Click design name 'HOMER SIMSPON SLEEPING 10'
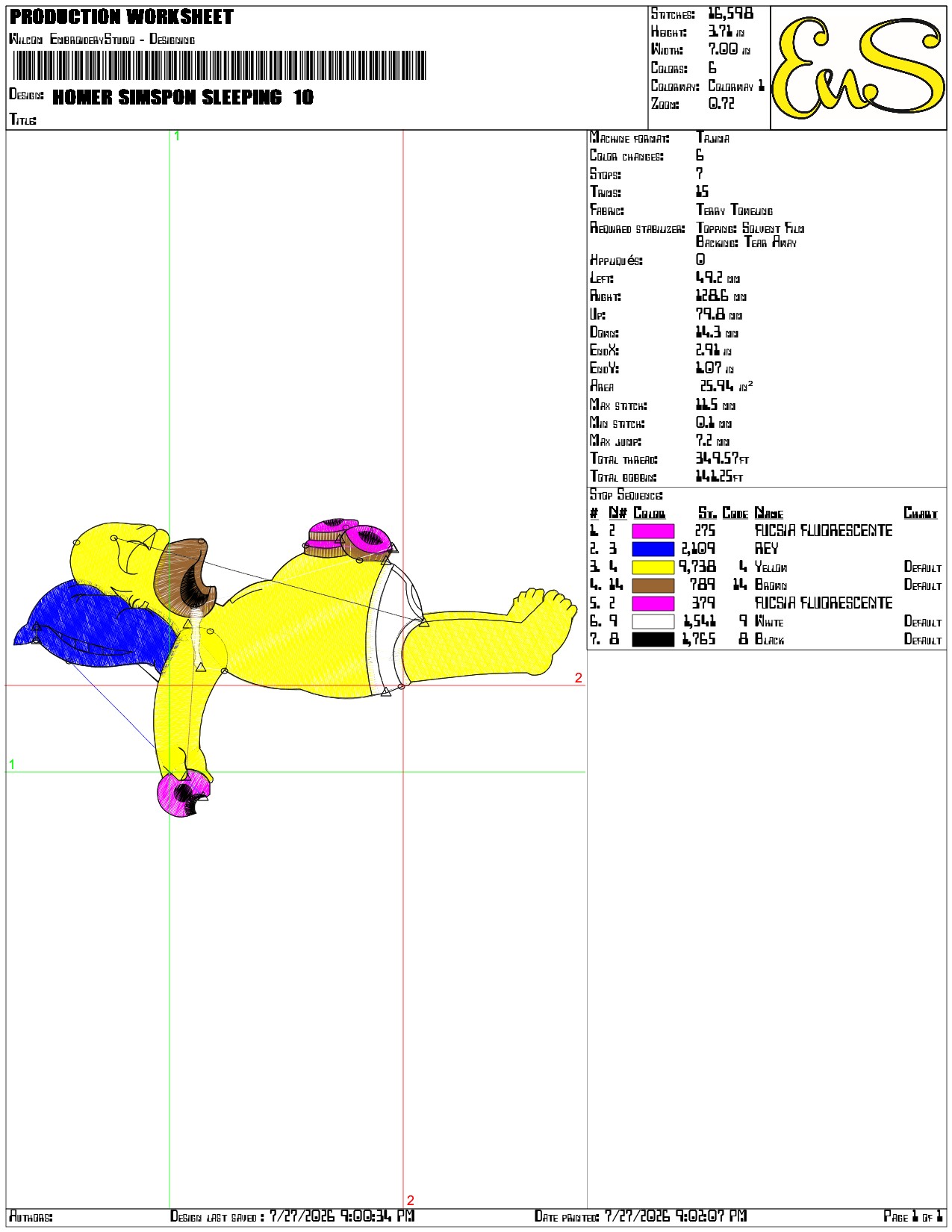The image size is (952, 1232). 183,97
